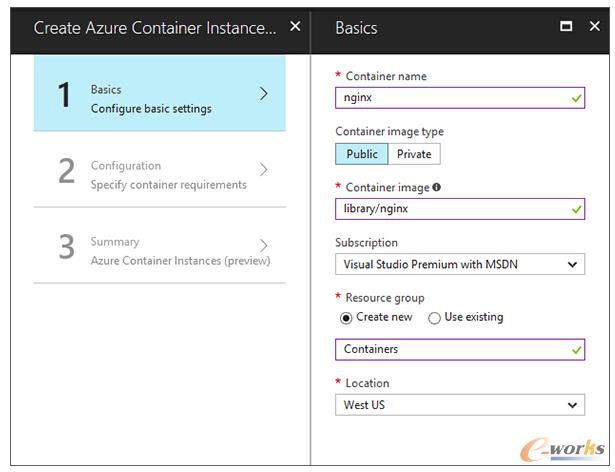Select the Create new radio button

coord(346,318)
